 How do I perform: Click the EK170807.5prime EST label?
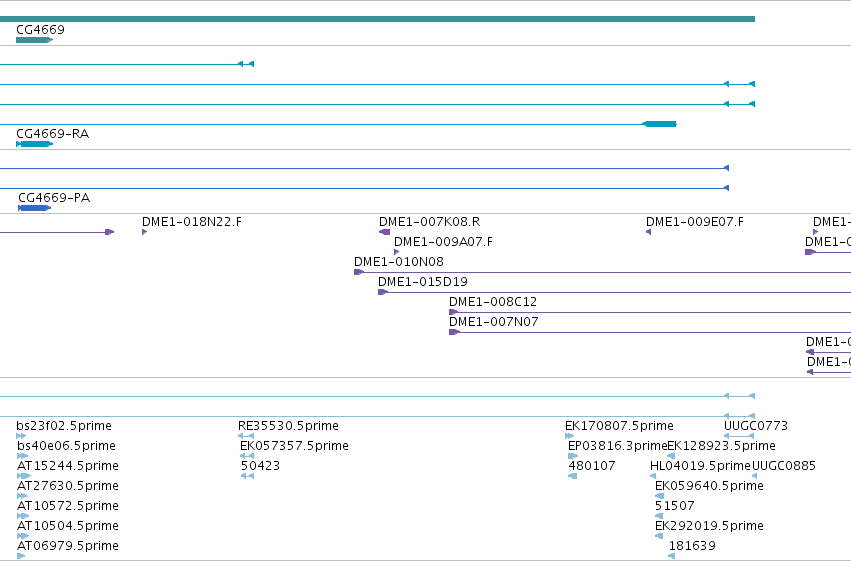tap(619, 426)
